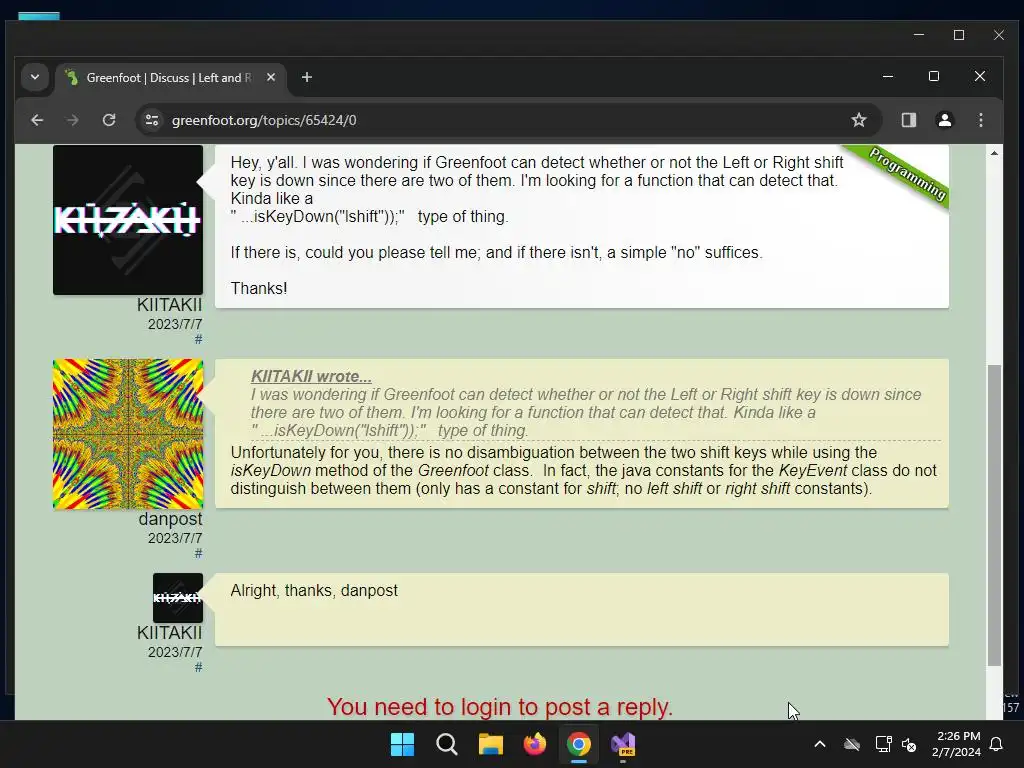This screenshot has height=768, width=1024.
Task: Close the outer background window
Action: click(x=999, y=35)
